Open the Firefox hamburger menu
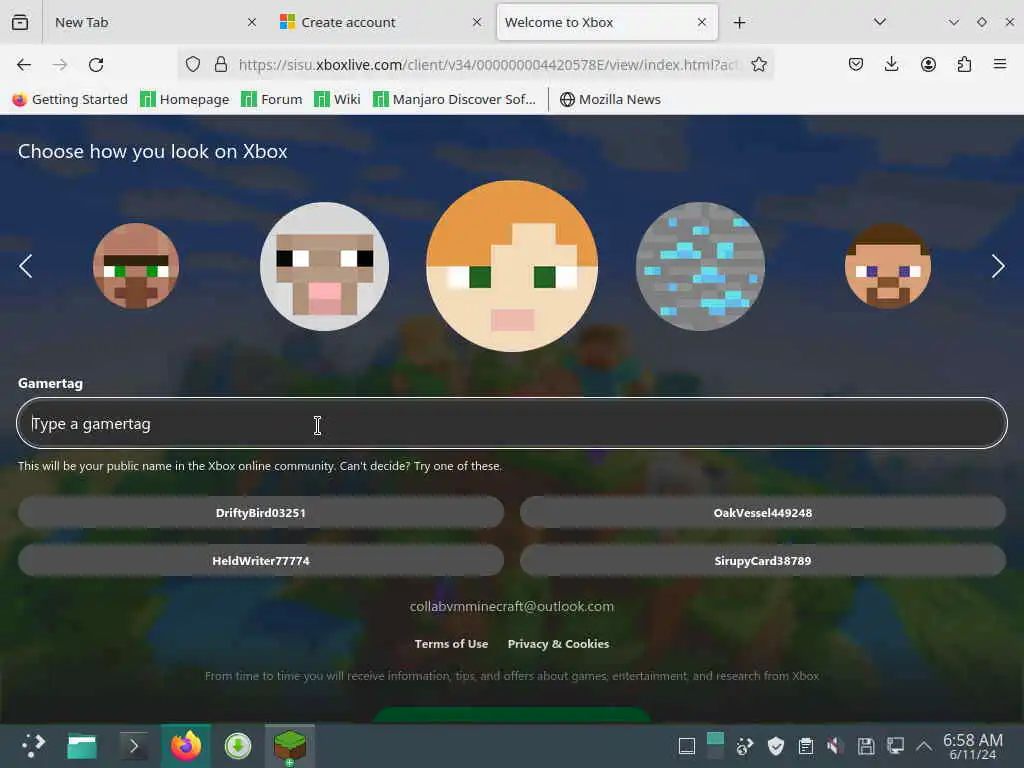Screen dimensions: 1024x768 click(1000, 65)
